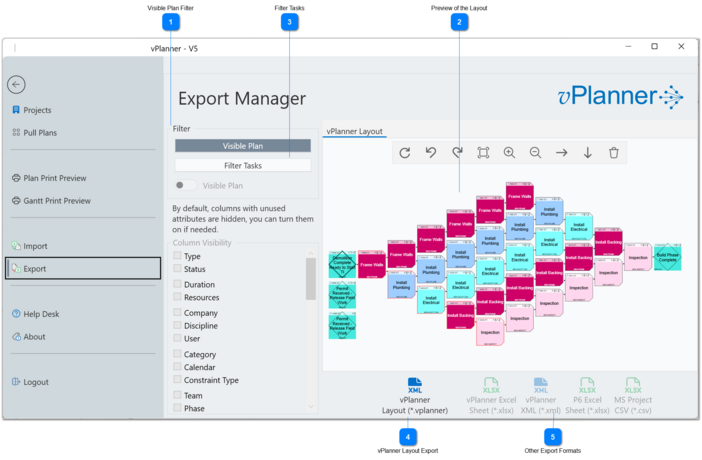702x460 pixels.
Task: Select the vPlanner Layout tab
Action: pyautogui.click(x=354, y=131)
